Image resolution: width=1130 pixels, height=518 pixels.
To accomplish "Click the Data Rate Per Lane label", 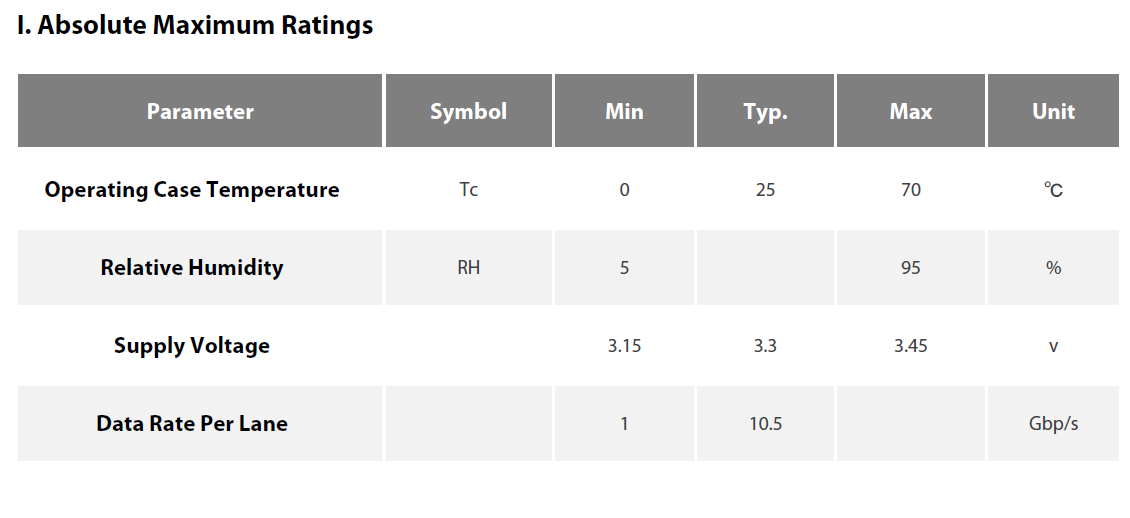I will click(x=192, y=423).
